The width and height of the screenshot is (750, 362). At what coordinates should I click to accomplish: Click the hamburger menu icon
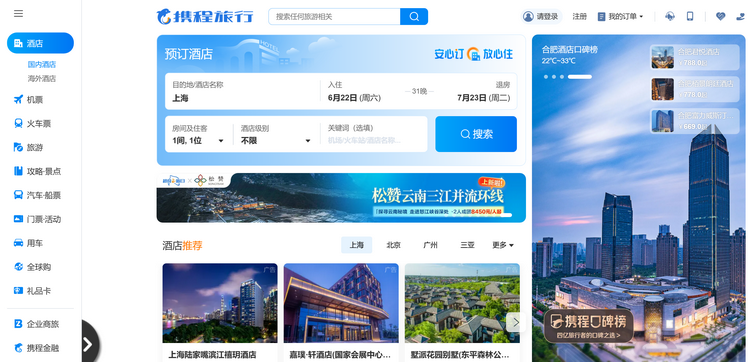pyautogui.click(x=18, y=13)
